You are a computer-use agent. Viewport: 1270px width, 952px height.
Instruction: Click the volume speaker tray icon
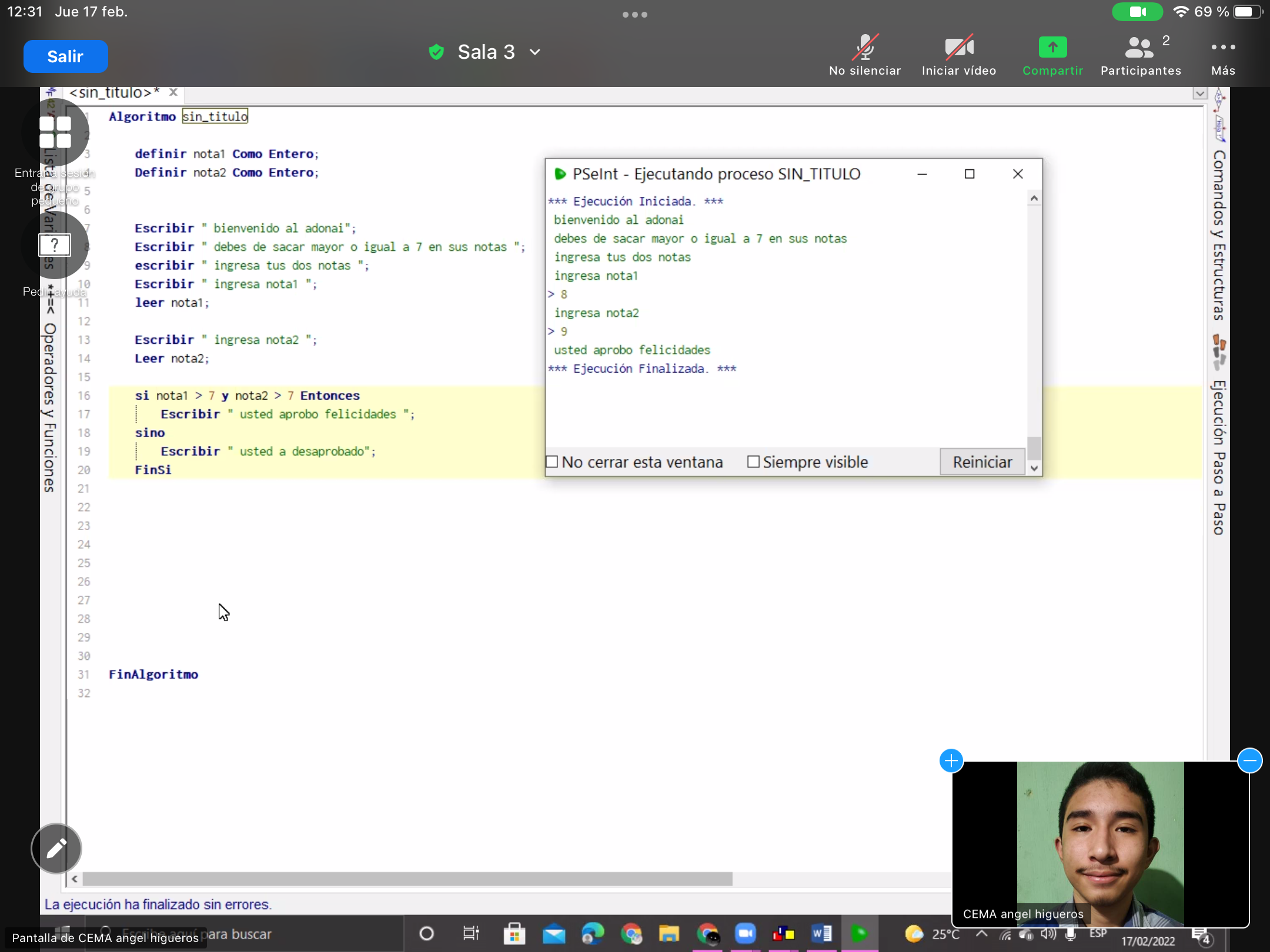(1048, 933)
